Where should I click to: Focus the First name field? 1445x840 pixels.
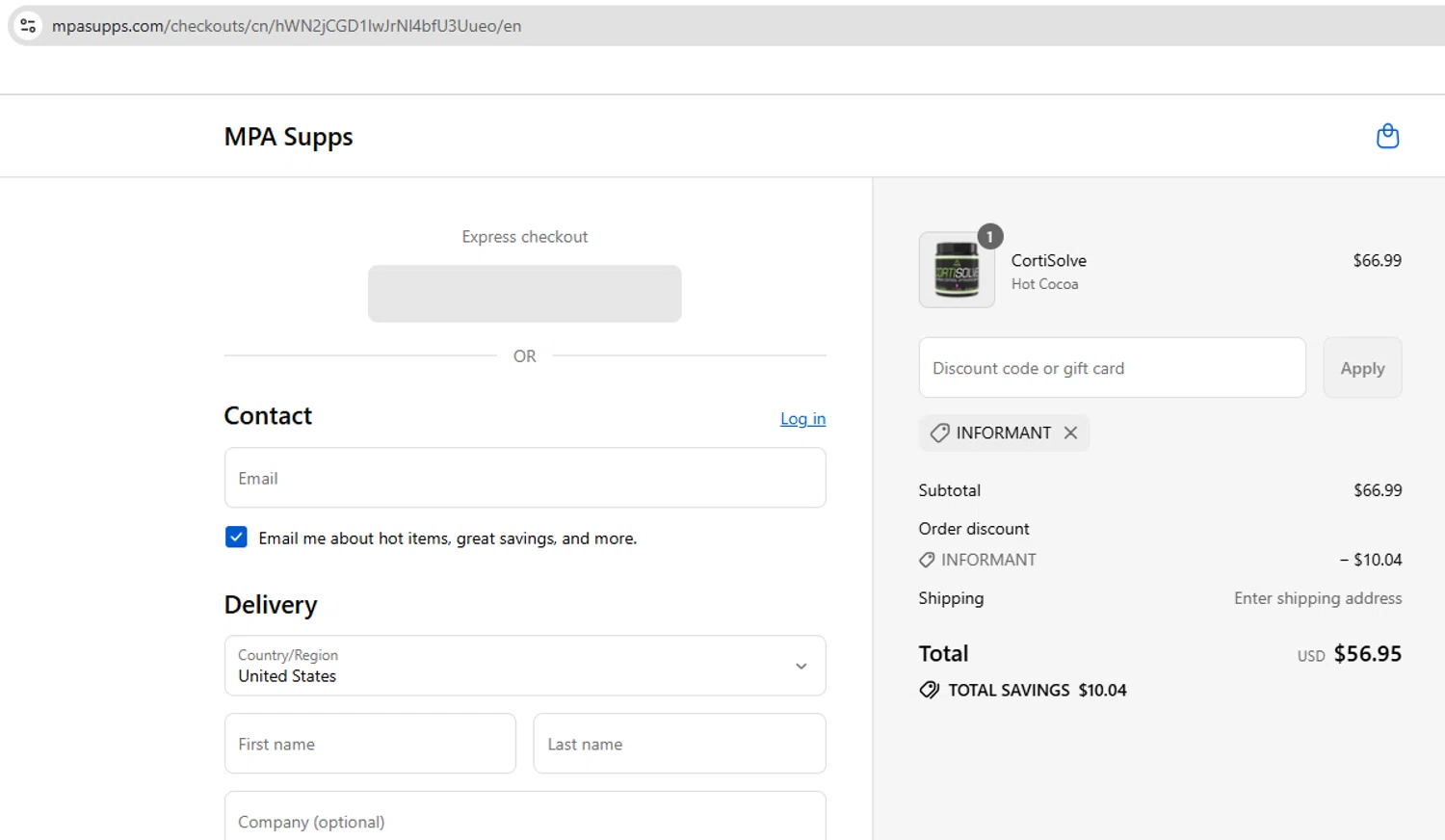(x=370, y=744)
